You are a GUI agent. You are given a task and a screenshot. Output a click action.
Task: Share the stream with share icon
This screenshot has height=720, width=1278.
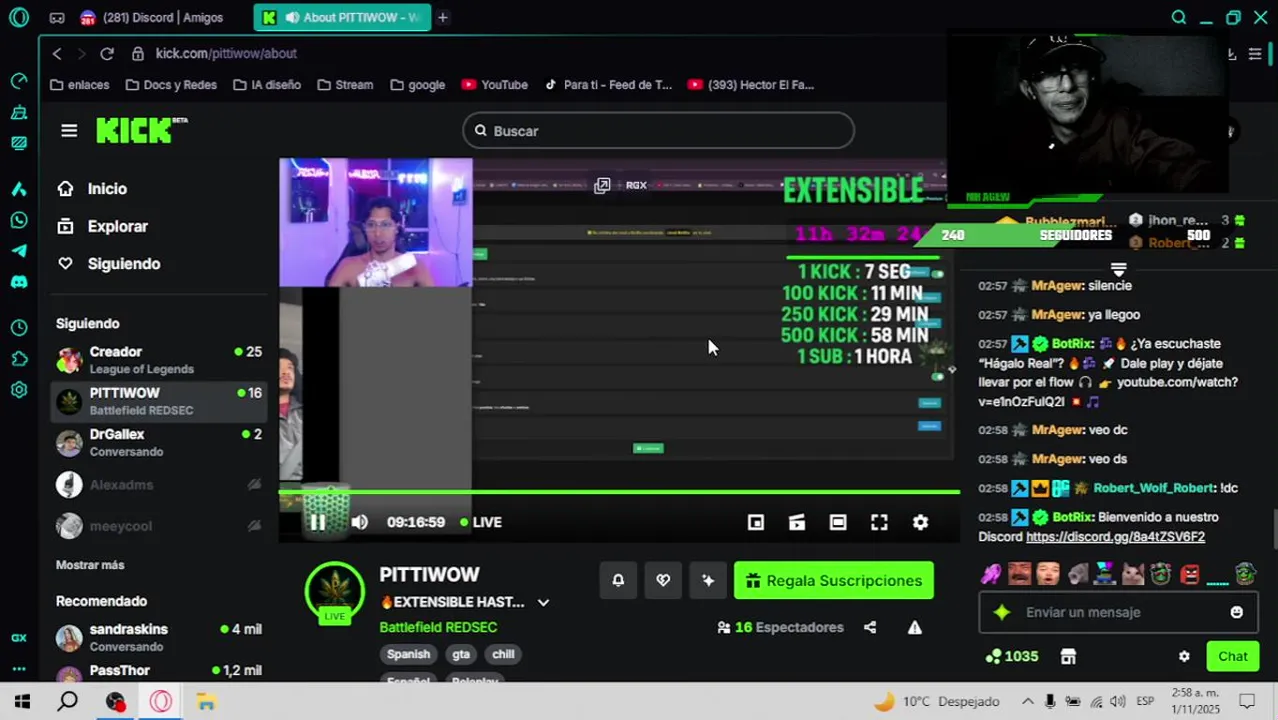(x=870, y=627)
